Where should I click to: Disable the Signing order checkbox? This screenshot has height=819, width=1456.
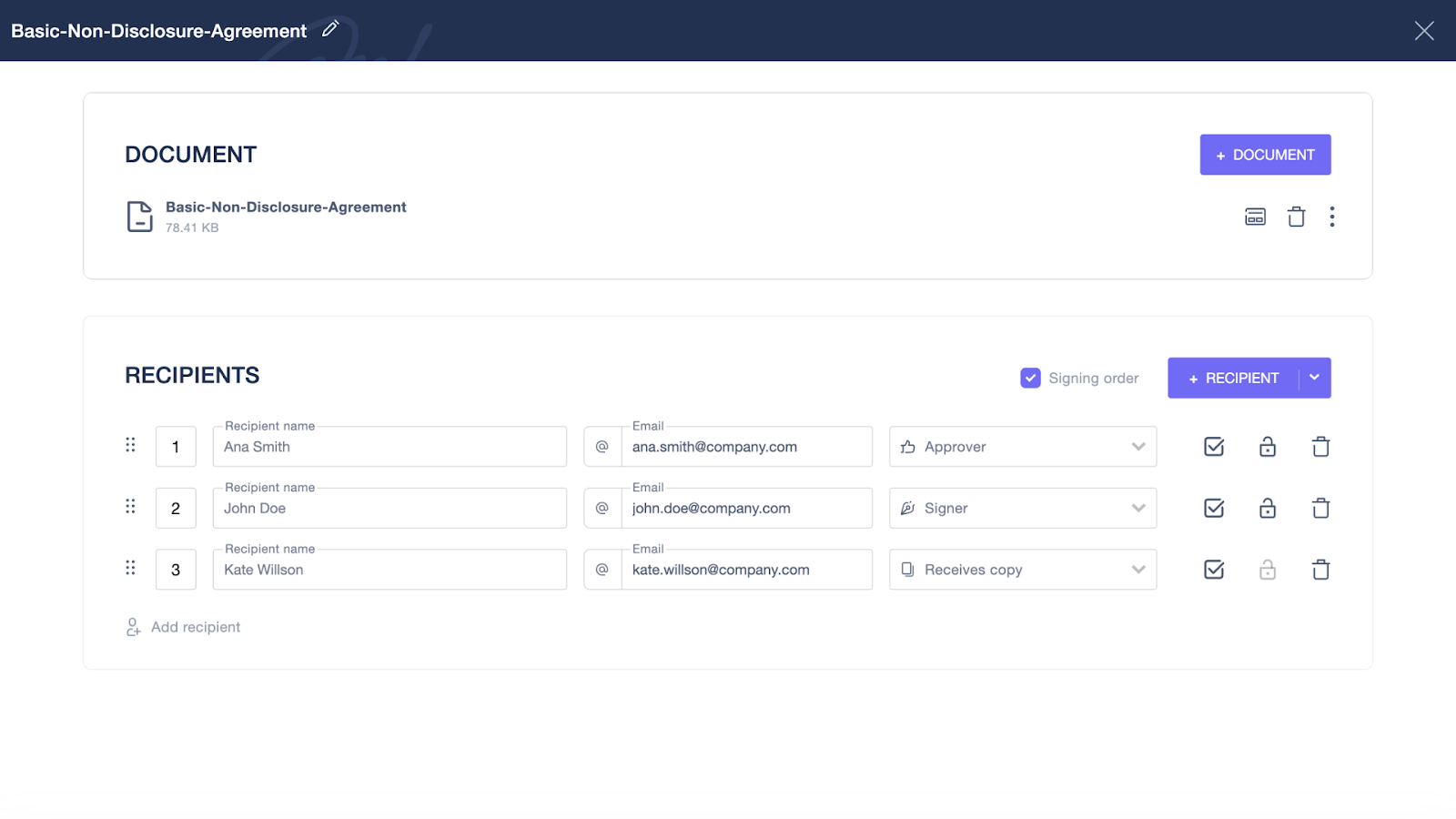[x=1029, y=377]
